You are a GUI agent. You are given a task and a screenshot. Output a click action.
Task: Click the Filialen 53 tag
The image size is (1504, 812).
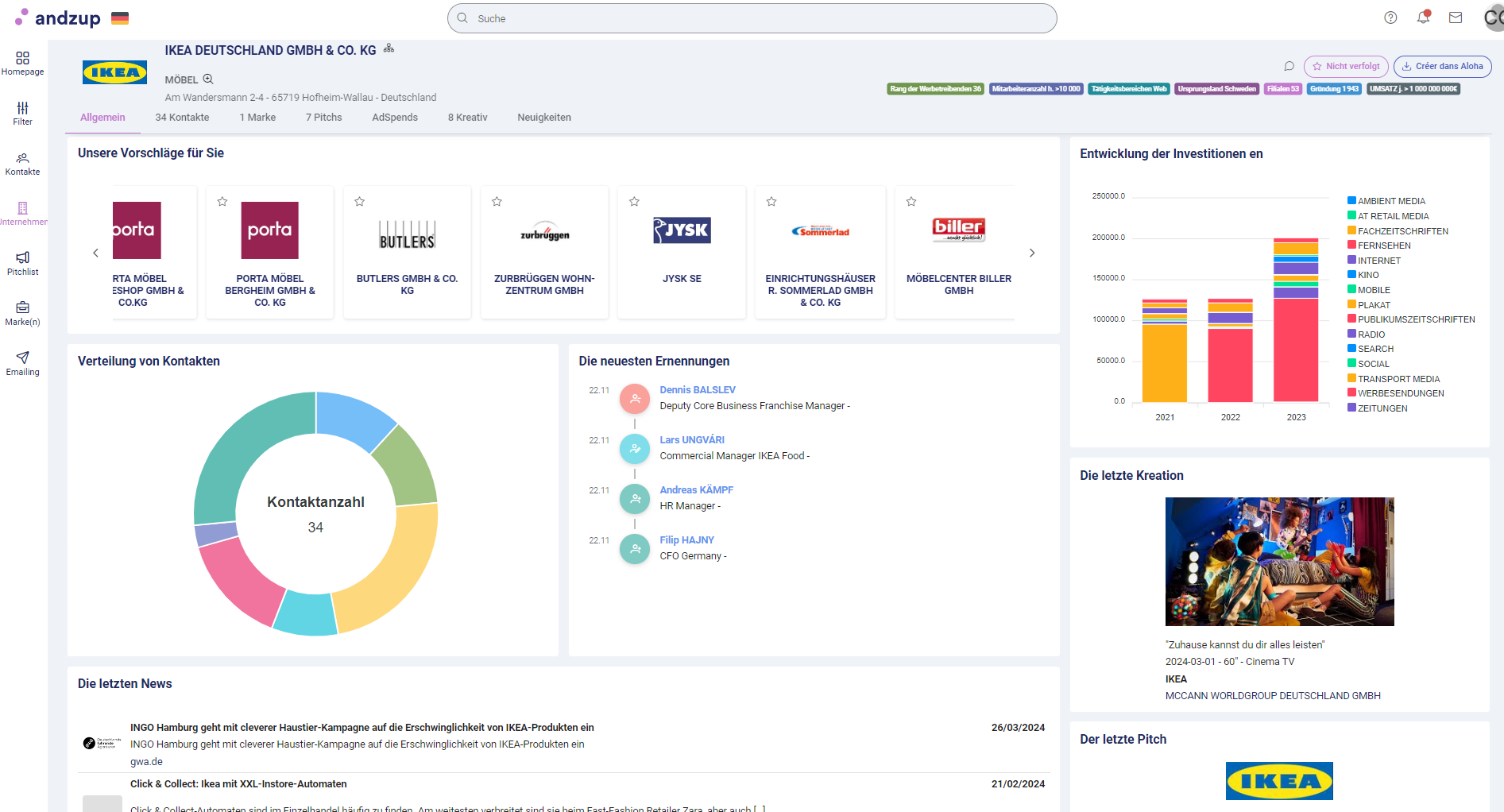point(1283,89)
